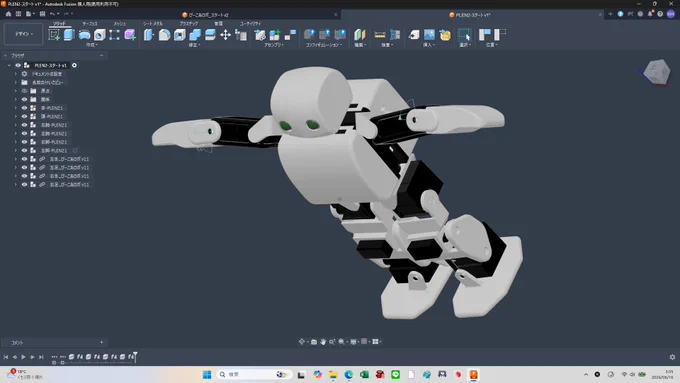Open the デザイン workspace dropdown

pos(23,34)
